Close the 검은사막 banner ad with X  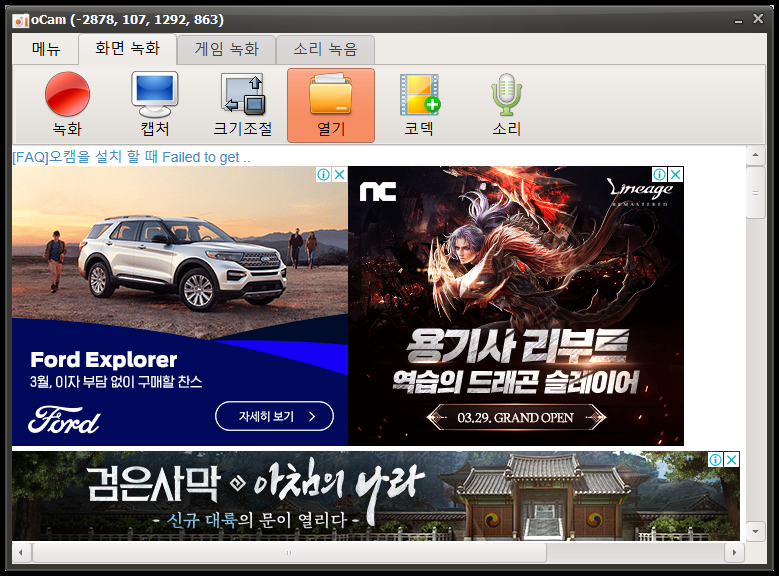[731, 460]
